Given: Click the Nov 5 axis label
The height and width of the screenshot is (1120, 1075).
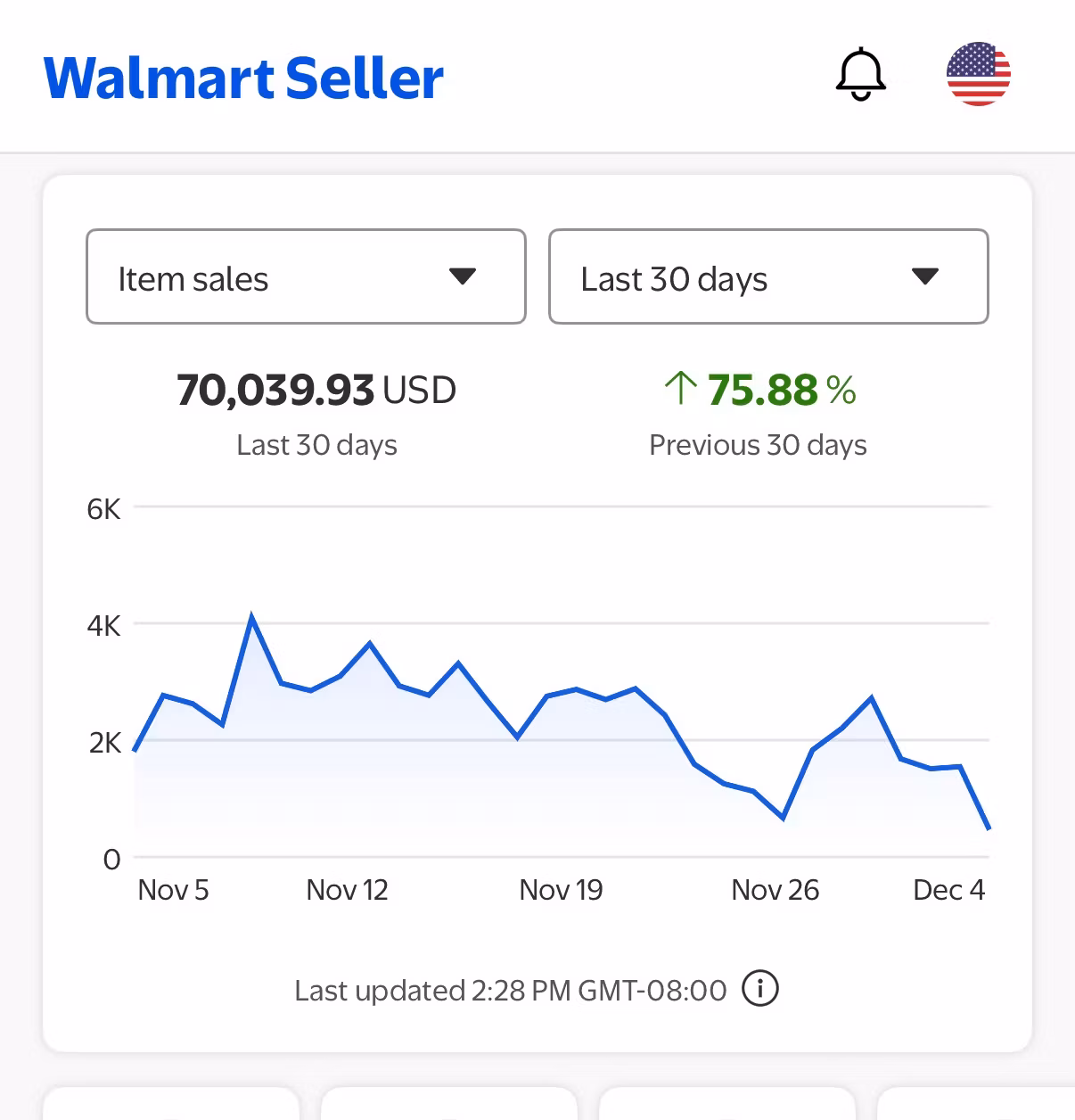Looking at the screenshot, I should point(173,890).
